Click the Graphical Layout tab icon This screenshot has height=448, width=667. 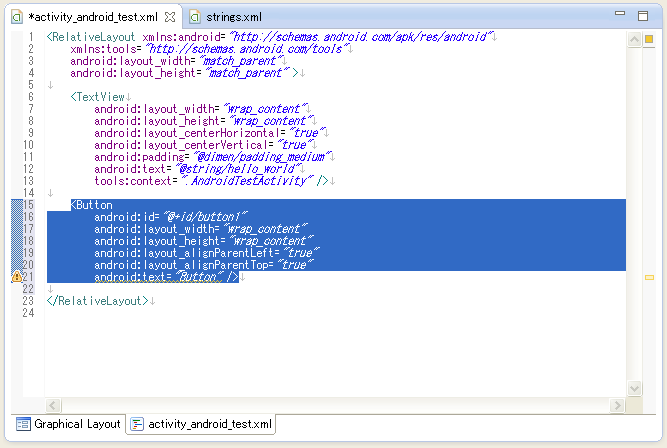pyautogui.click(x=23, y=424)
